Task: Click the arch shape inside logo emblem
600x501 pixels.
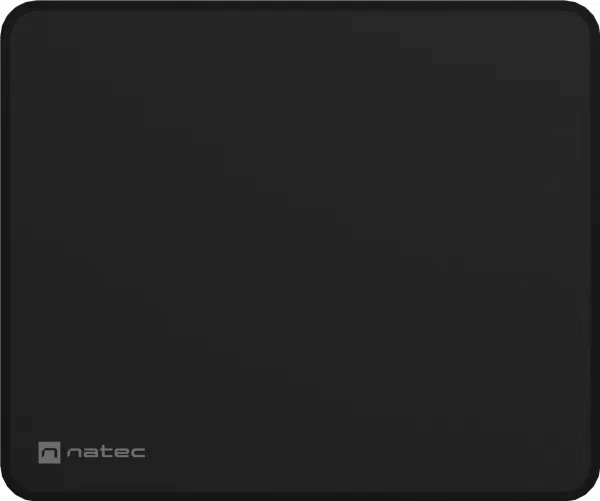Action: (x=49, y=453)
